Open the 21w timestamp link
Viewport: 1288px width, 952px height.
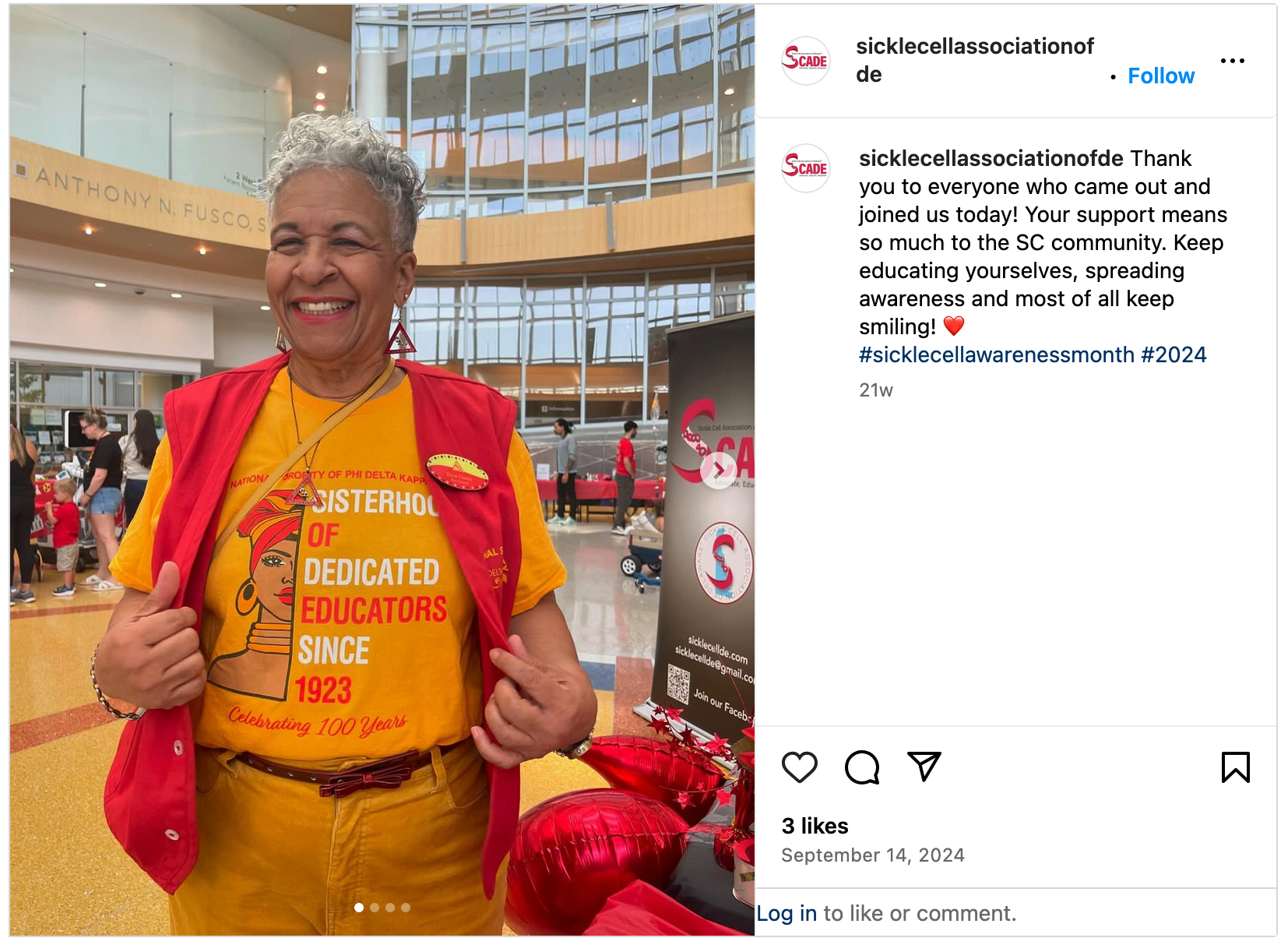click(876, 390)
